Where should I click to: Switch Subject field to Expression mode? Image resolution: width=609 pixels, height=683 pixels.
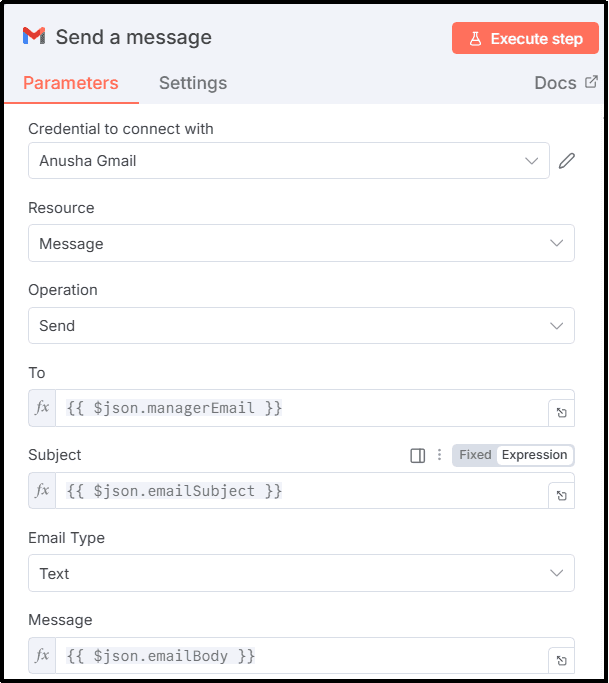coord(534,455)
